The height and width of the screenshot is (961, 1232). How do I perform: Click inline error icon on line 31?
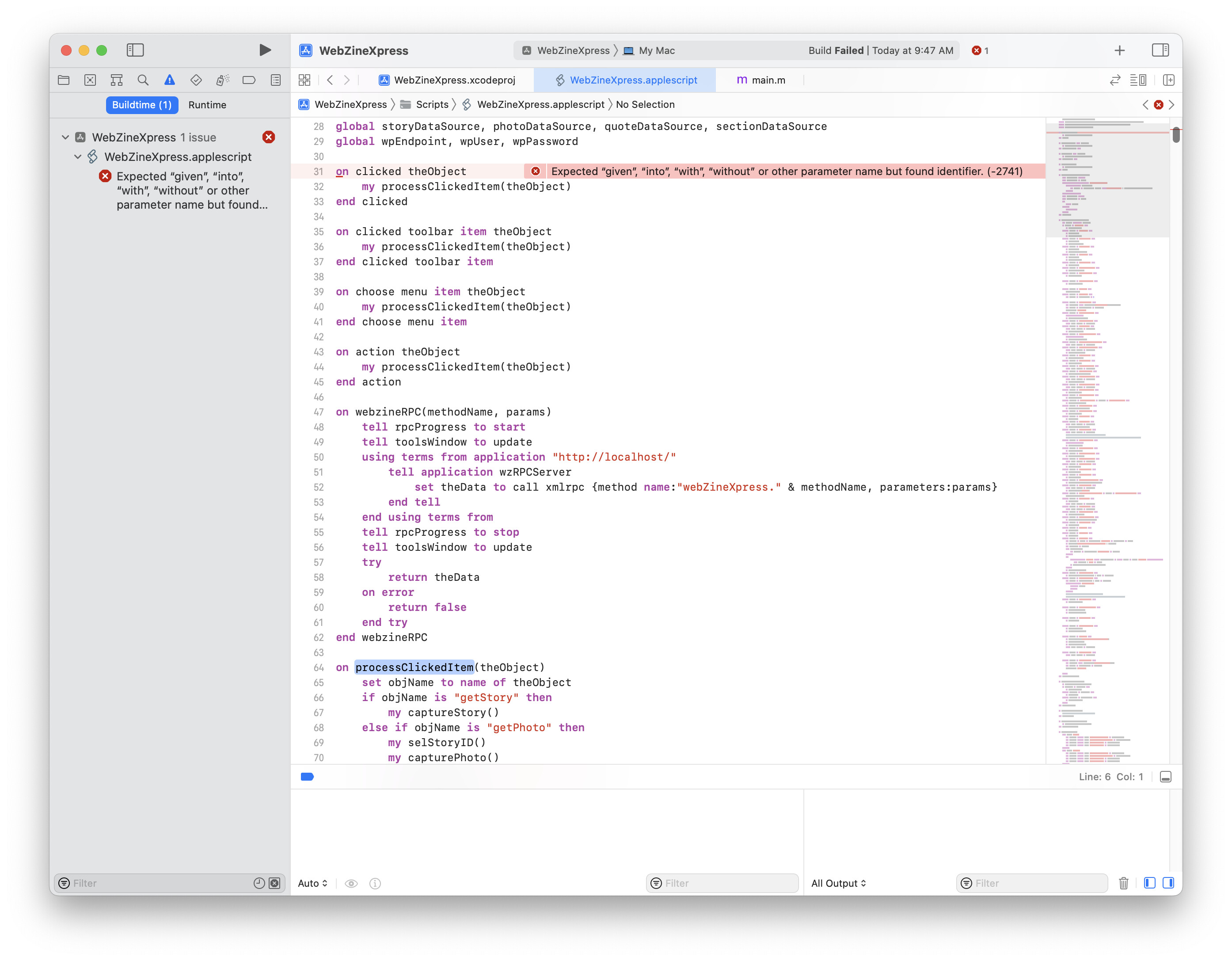(x=535, y=171)
